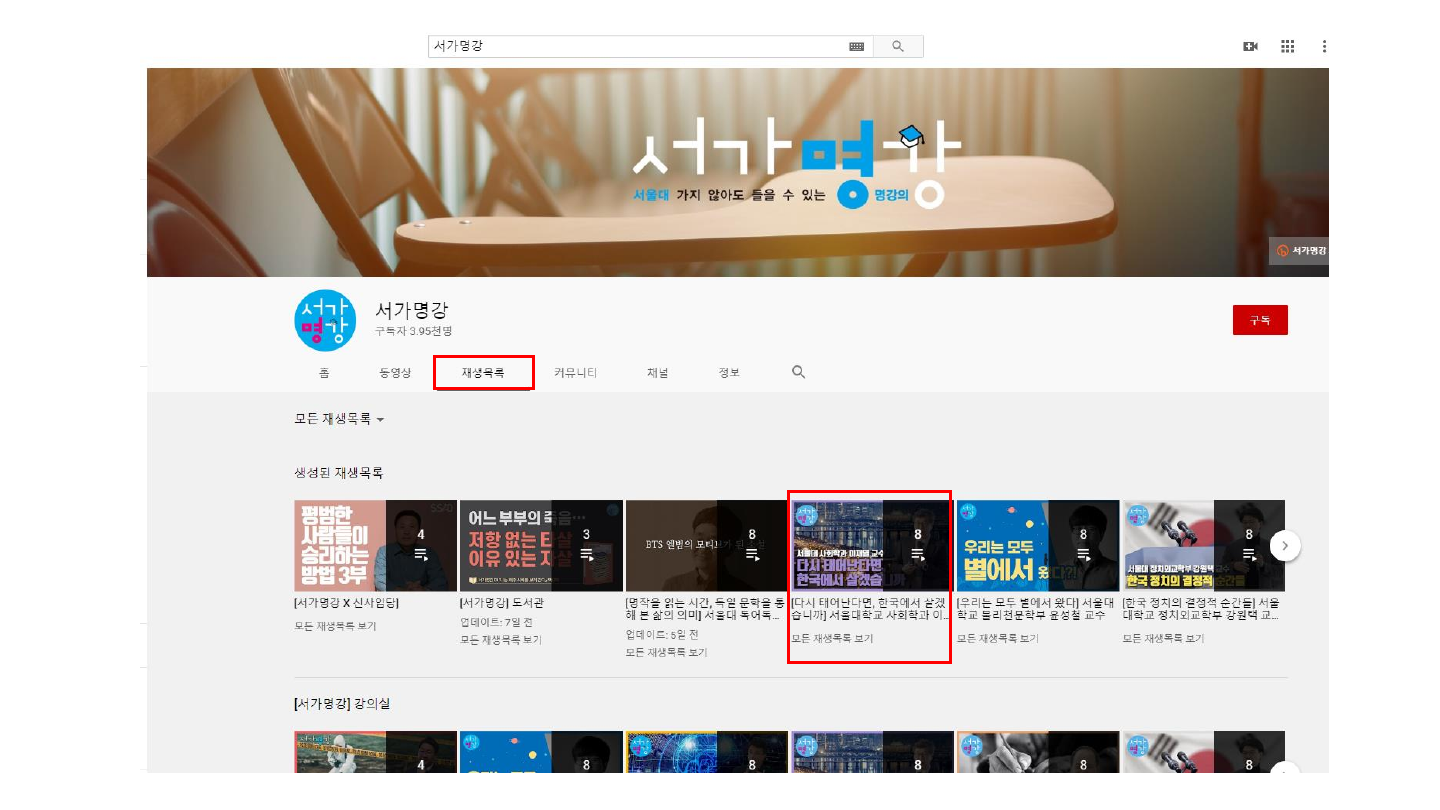Open the 우리는 모두 별에서 playlist thumbnail
Screen dimensions: 1440x810
1038,546
